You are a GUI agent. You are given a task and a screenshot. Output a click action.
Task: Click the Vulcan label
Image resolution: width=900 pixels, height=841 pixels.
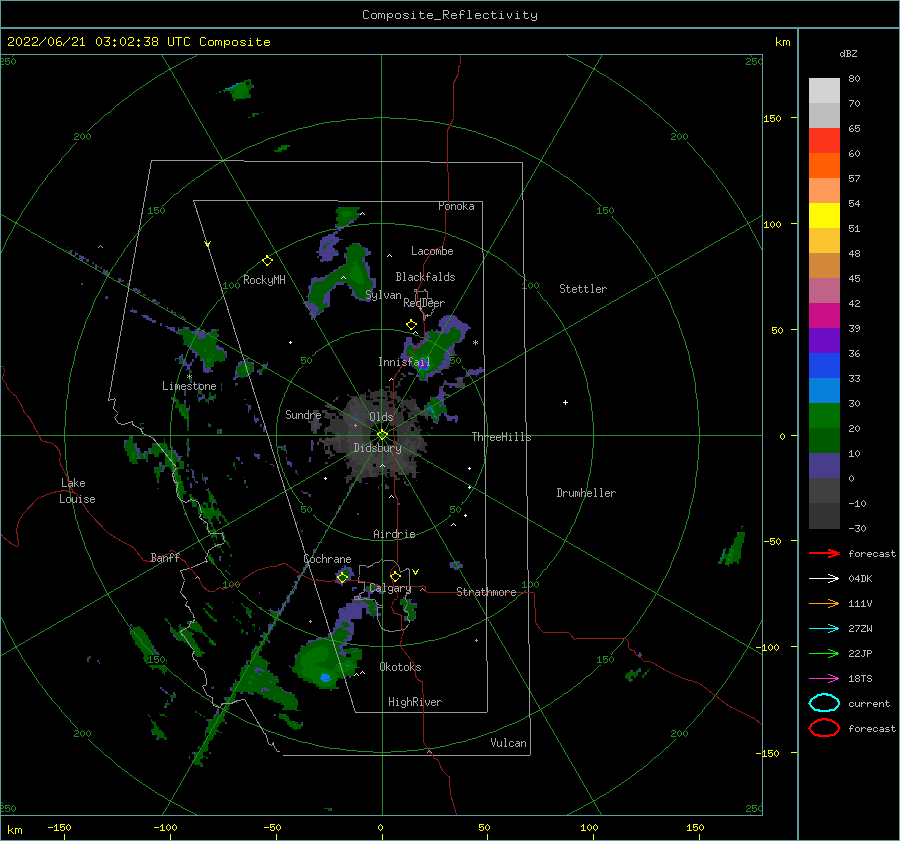tap(509, 743)
